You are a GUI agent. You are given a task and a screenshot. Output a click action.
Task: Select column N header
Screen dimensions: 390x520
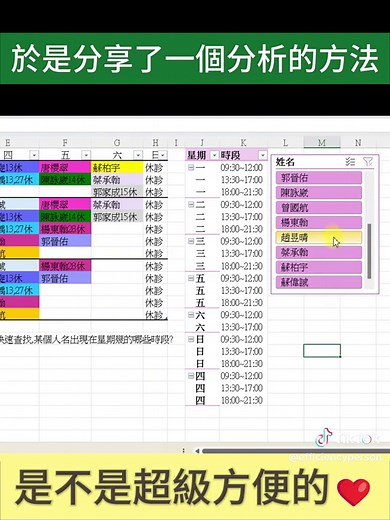[x=358, y=143]
